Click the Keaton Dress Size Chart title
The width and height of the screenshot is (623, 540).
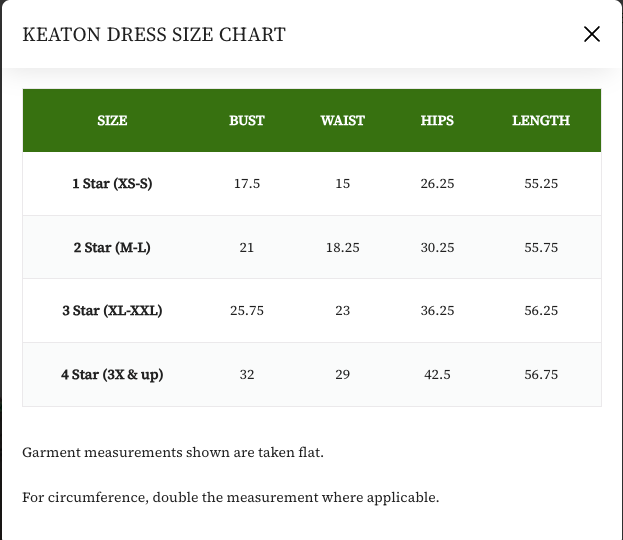(154, 35)
